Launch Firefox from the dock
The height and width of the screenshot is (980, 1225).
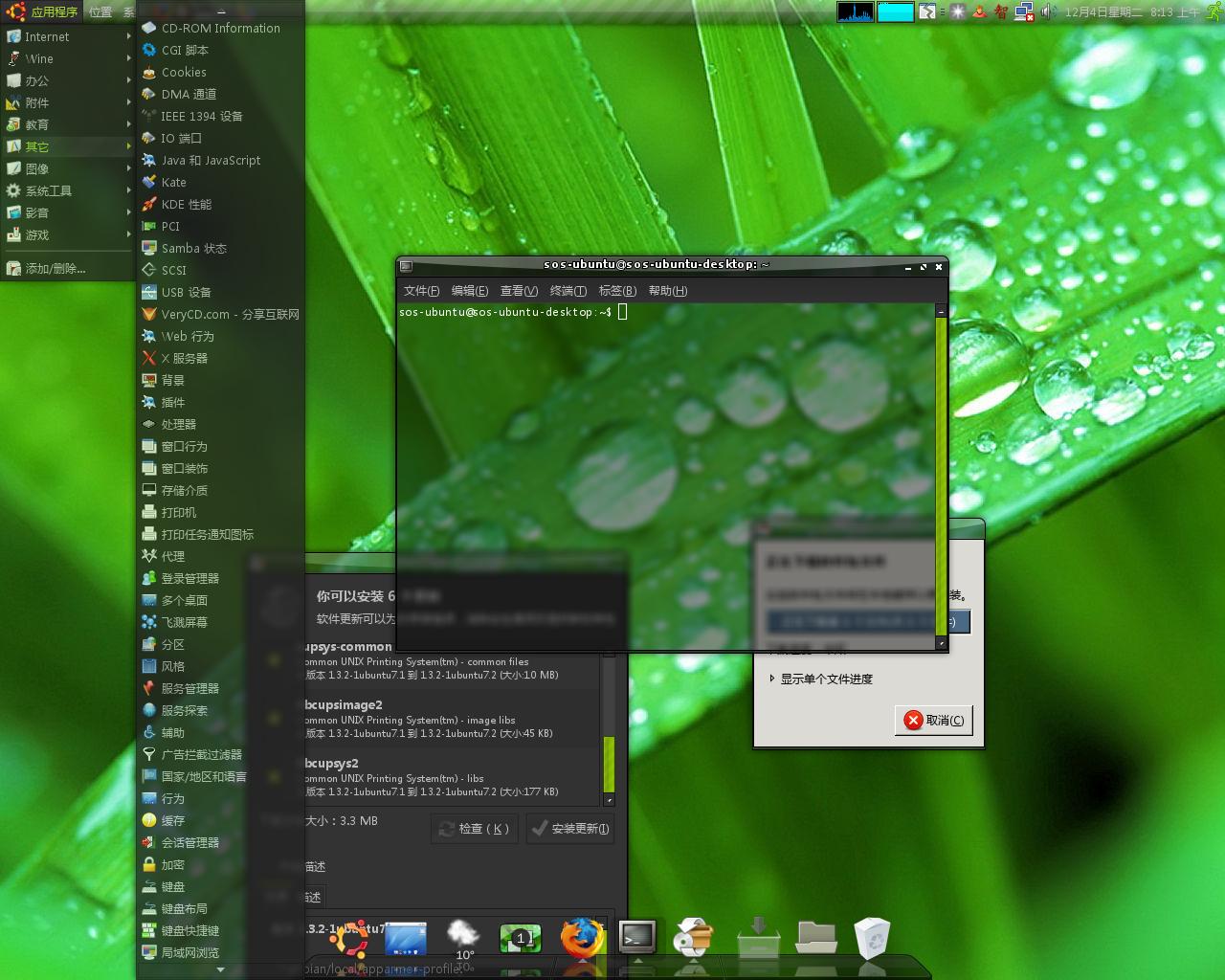pyautogui.click(x=582, y=938)
